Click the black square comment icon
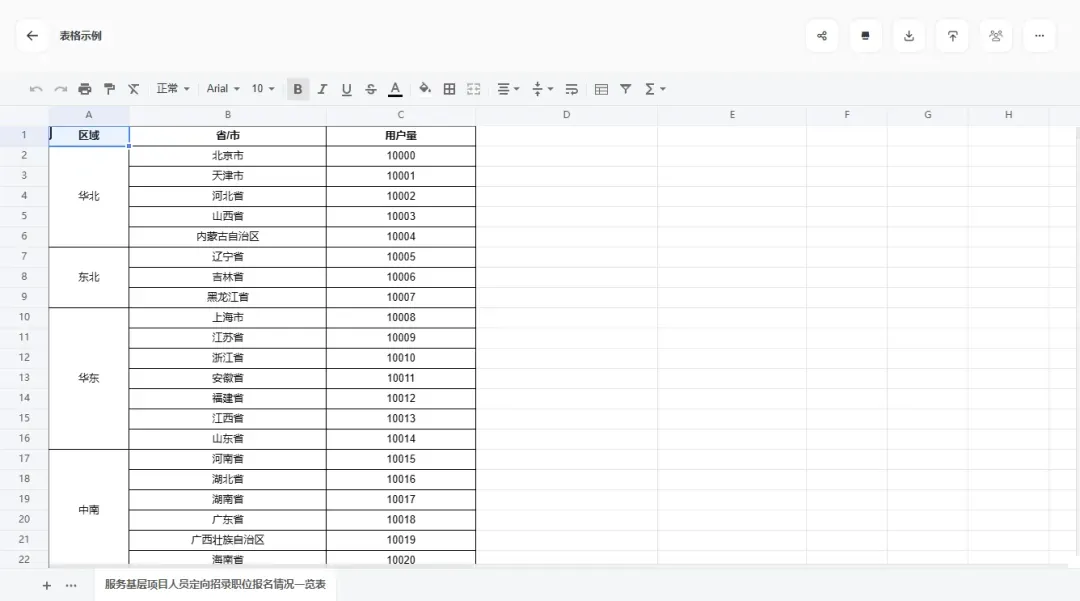The image size is (1080, 601). (865, 36)
